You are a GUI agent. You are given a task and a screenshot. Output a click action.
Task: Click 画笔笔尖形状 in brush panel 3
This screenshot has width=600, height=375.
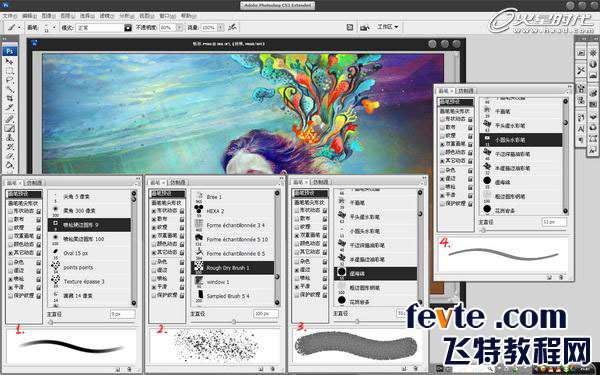click(310, 202)
